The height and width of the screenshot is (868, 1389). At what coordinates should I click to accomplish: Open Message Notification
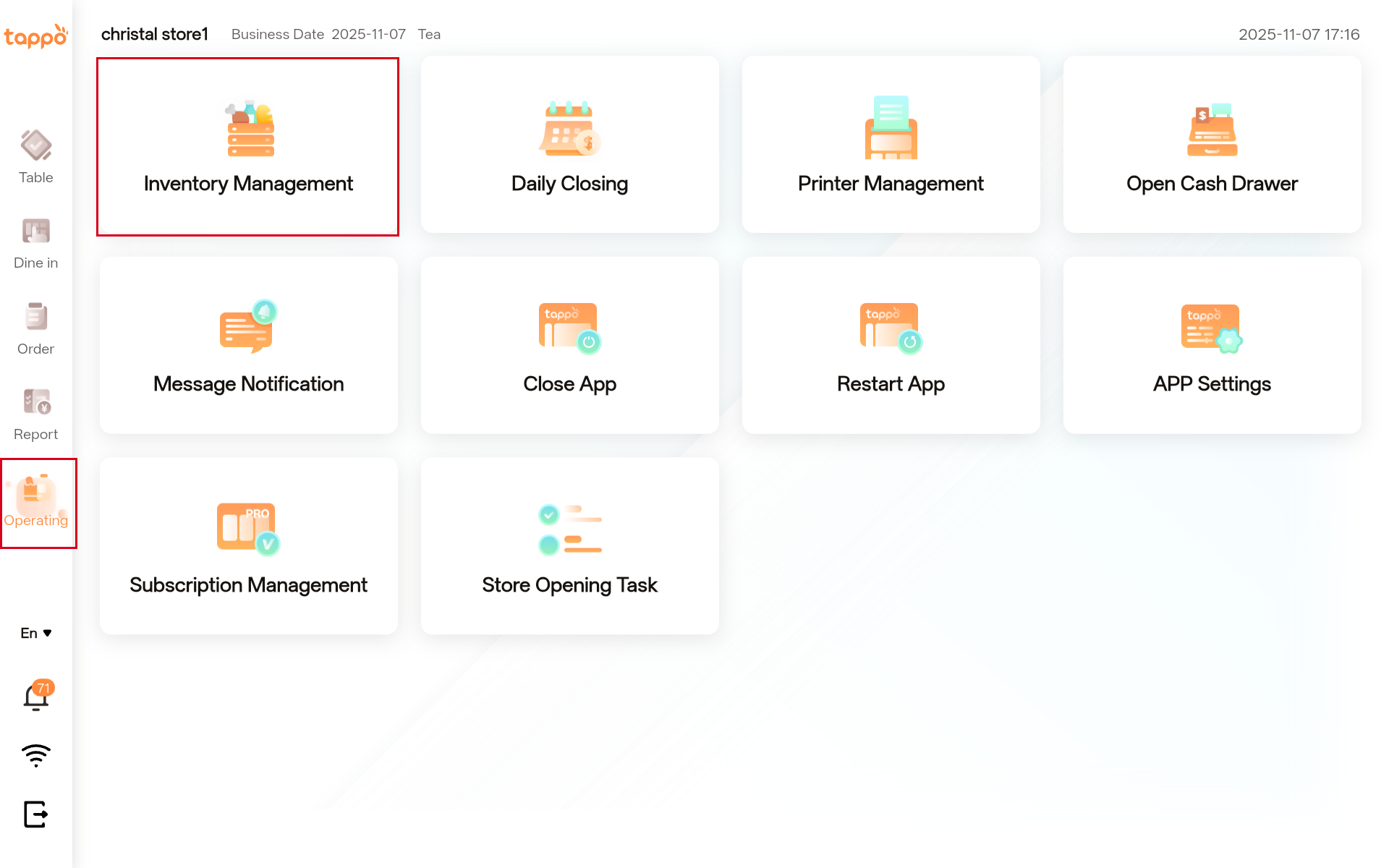(x=248, y=346)
